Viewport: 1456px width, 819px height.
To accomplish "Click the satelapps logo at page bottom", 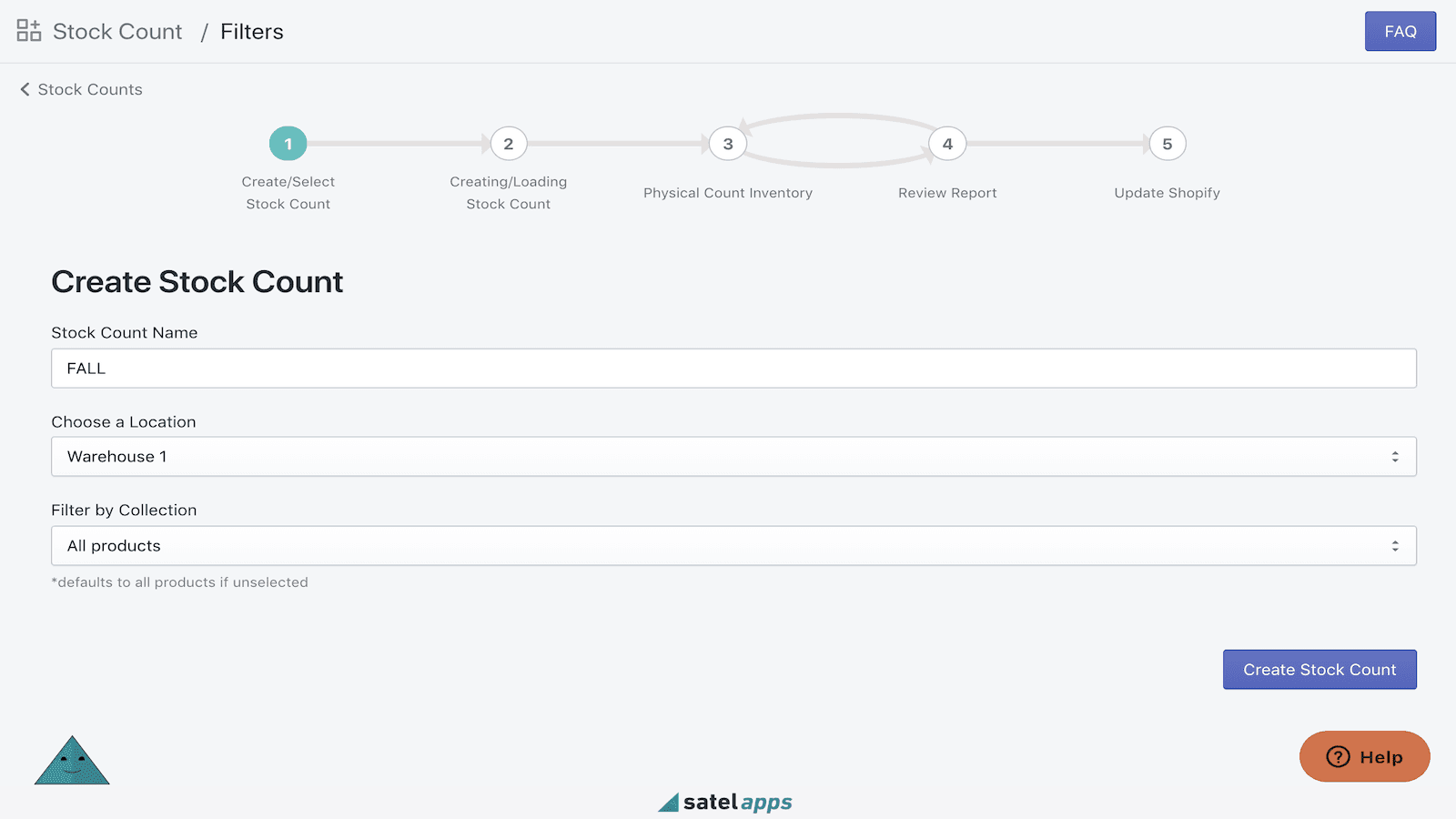I will [x=723, y=802].
